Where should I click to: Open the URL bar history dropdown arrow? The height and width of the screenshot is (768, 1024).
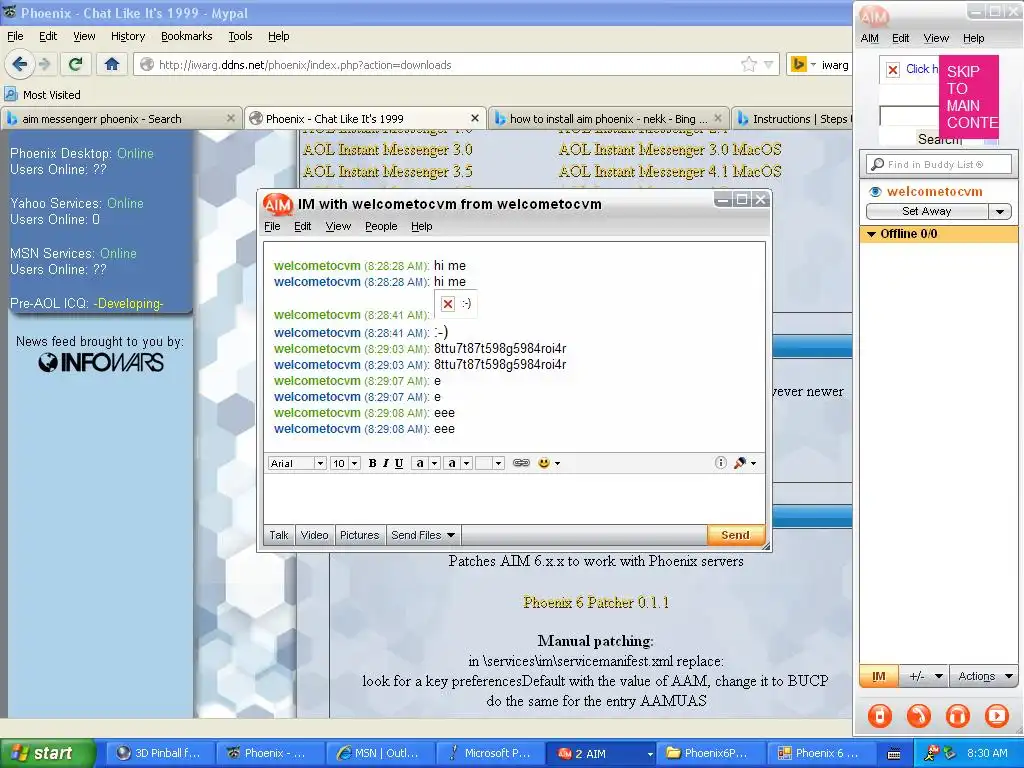[x=769, y=65]
